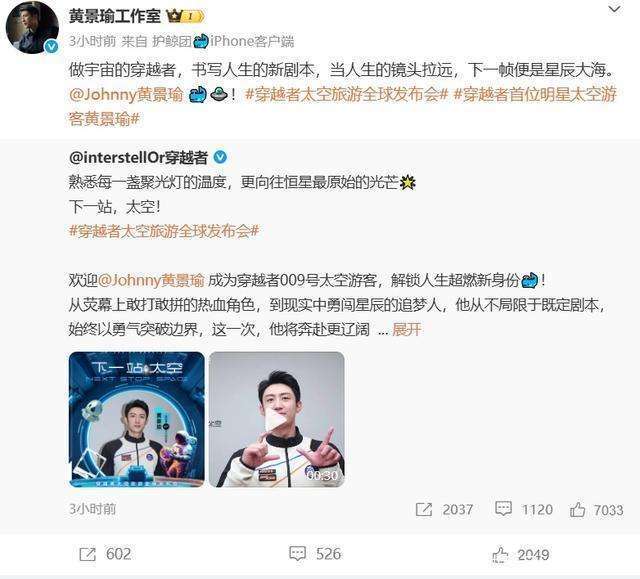Open hashtag 穿越者太空旅游全球发布会 in quoted post
This screenshot has width=640, height=579.
pyautogui.click(x=164, y=231)
